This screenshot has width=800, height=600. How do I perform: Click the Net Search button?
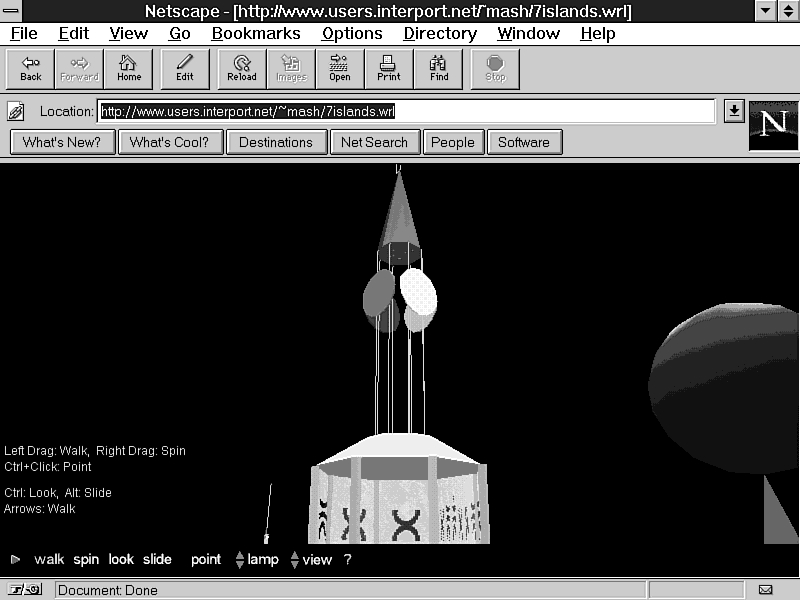pyautogui.click(x=374, y=142)
